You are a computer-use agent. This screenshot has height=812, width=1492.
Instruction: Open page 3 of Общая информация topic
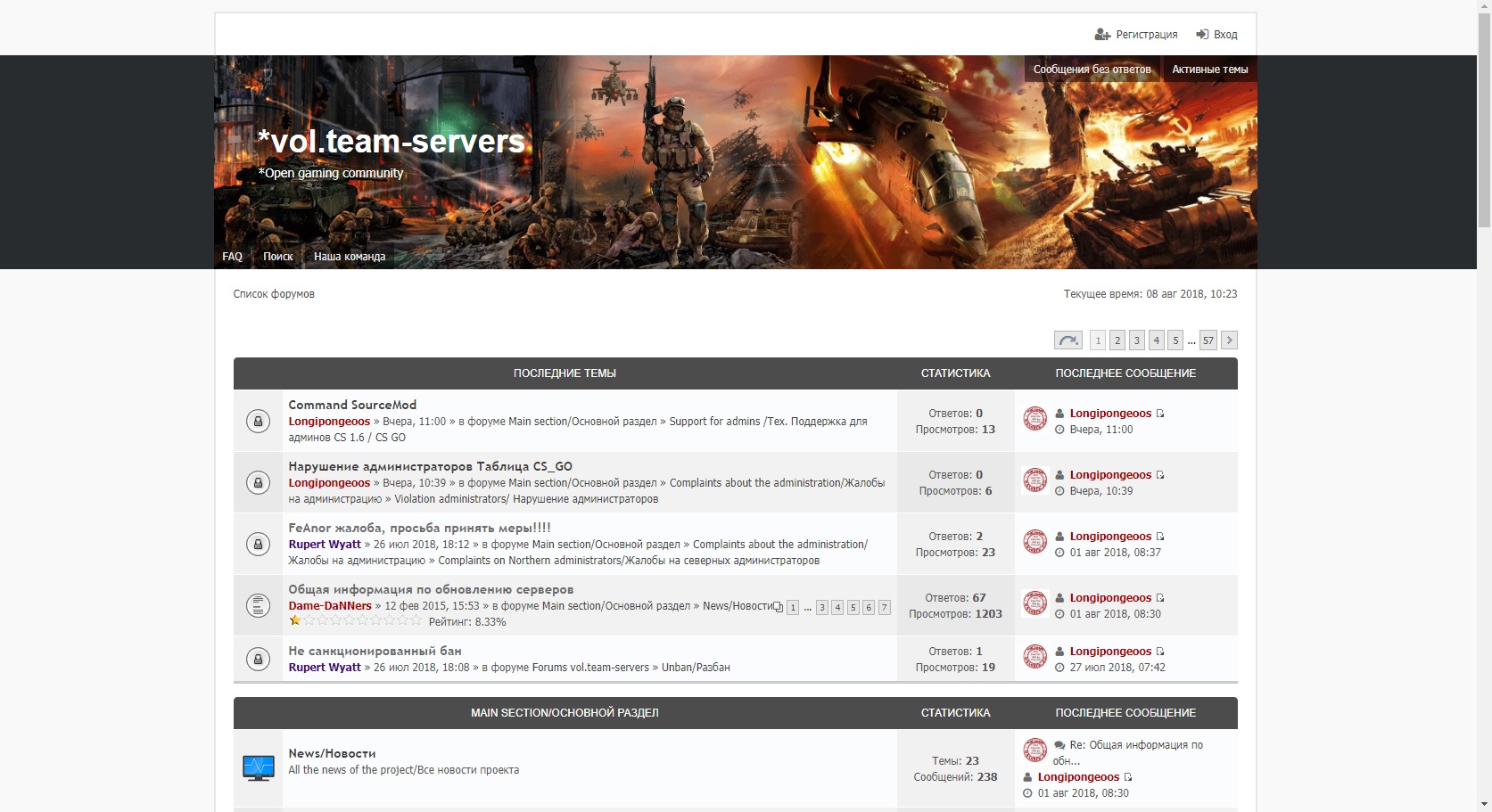(822, 607)
